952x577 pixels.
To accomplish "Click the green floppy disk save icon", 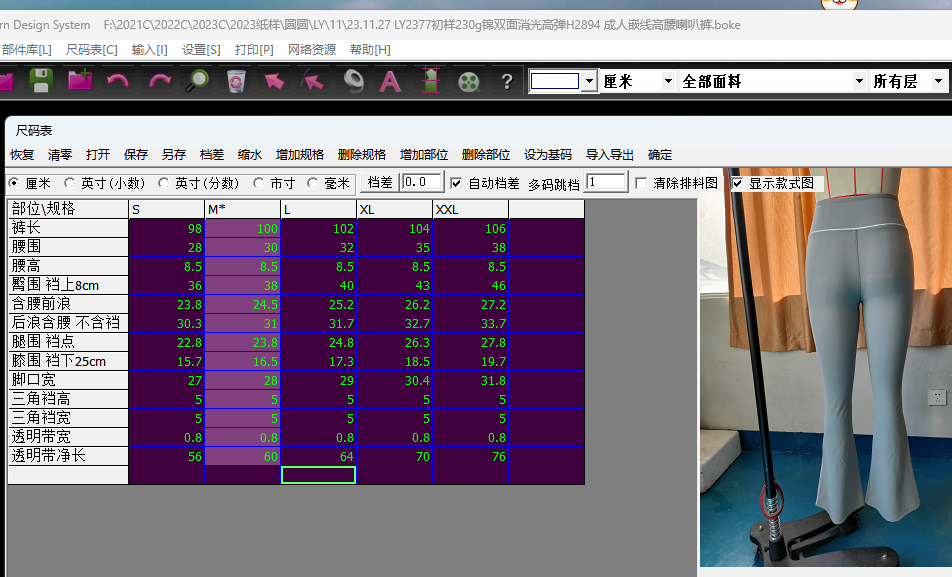I will [41, 80].
